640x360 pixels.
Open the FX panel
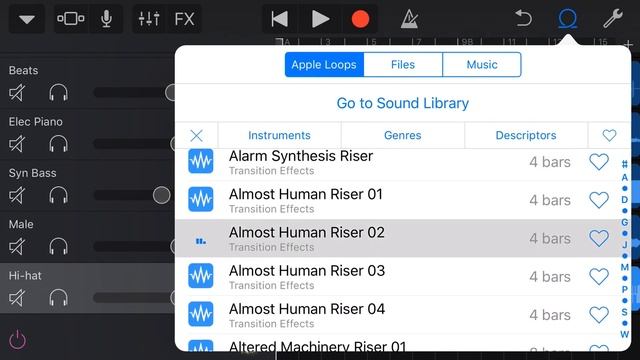click(x=184, y=19)
